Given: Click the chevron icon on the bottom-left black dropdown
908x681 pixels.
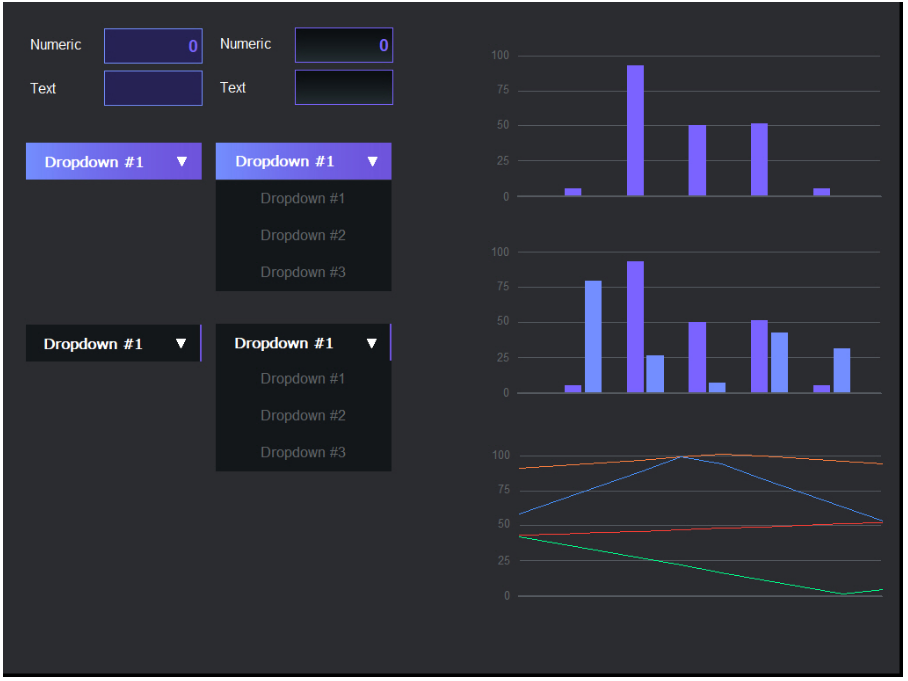Looking at the screenshot, I should click(183, 343).
